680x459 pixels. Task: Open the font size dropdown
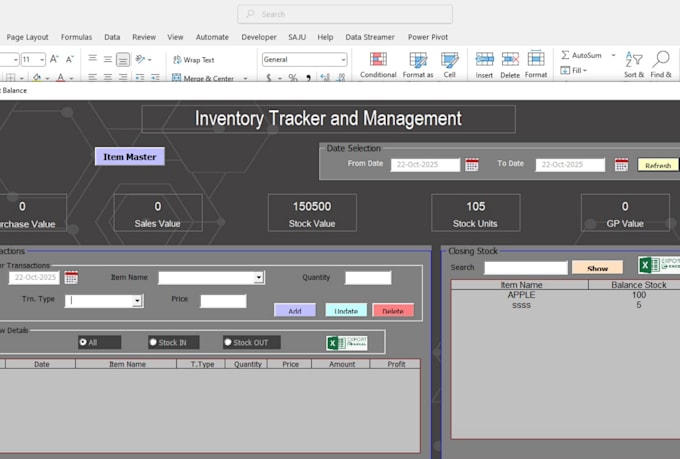[42, 59]
